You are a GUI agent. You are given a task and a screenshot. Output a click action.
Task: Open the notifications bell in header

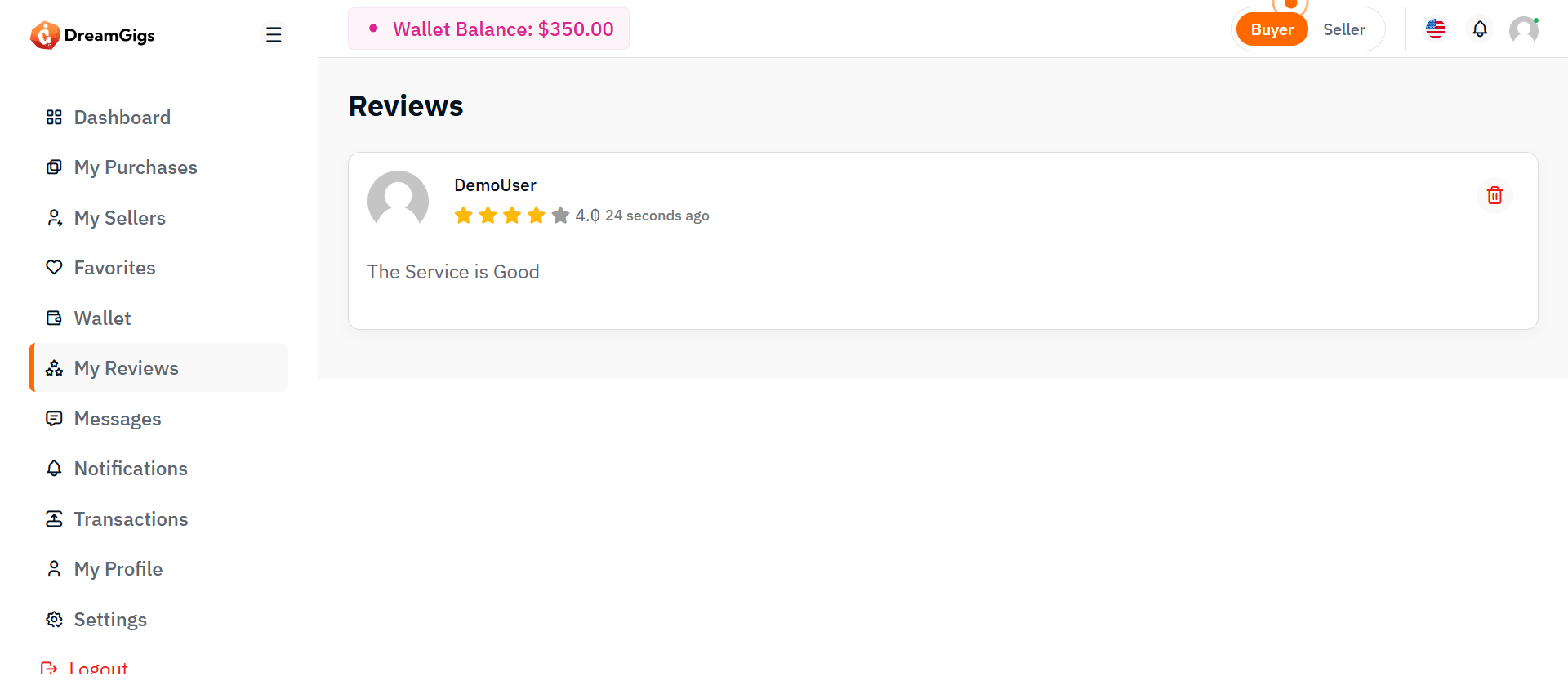point(1480,29)
